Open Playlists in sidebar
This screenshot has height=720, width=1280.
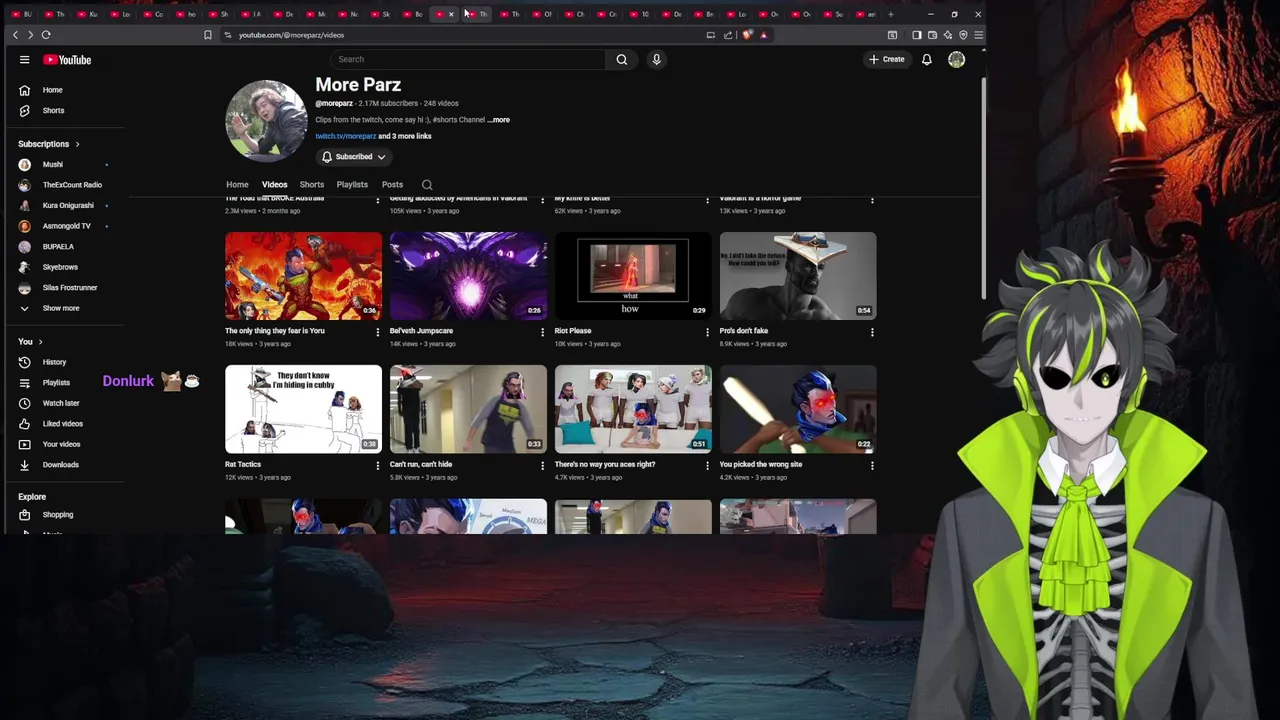tap(56, 383)
